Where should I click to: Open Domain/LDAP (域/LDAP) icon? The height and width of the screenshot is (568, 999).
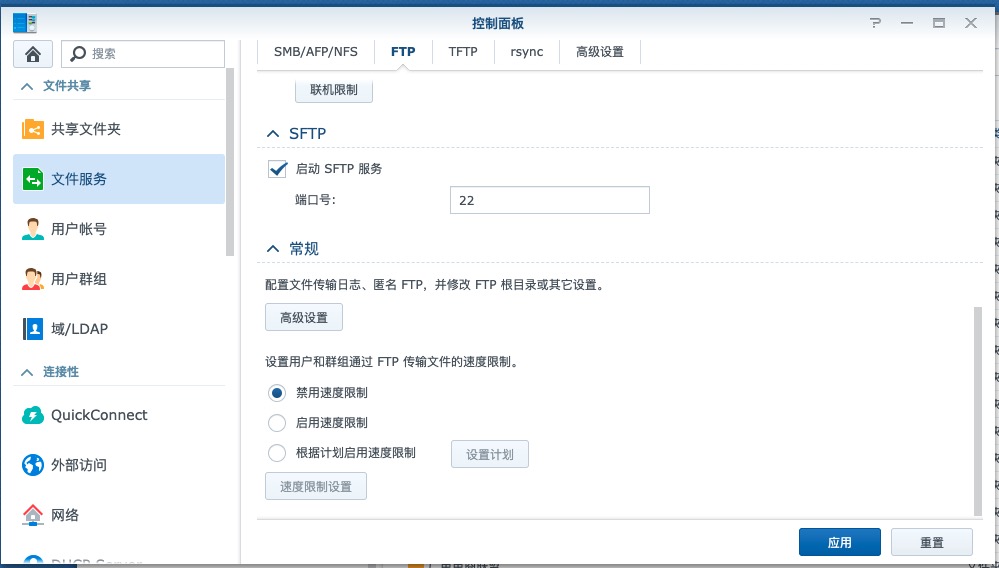[33, 329]
